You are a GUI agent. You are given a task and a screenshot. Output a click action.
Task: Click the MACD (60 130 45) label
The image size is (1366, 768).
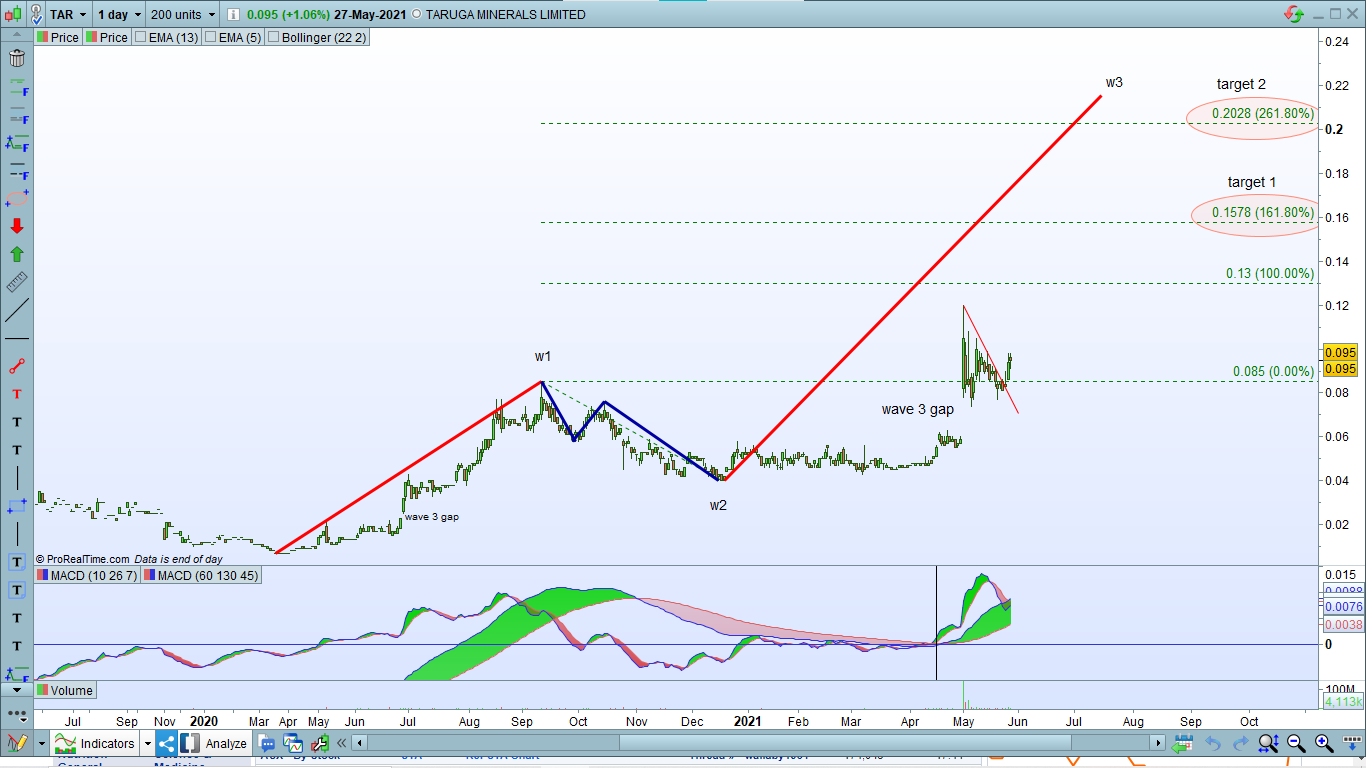click(x=200, y=575)
